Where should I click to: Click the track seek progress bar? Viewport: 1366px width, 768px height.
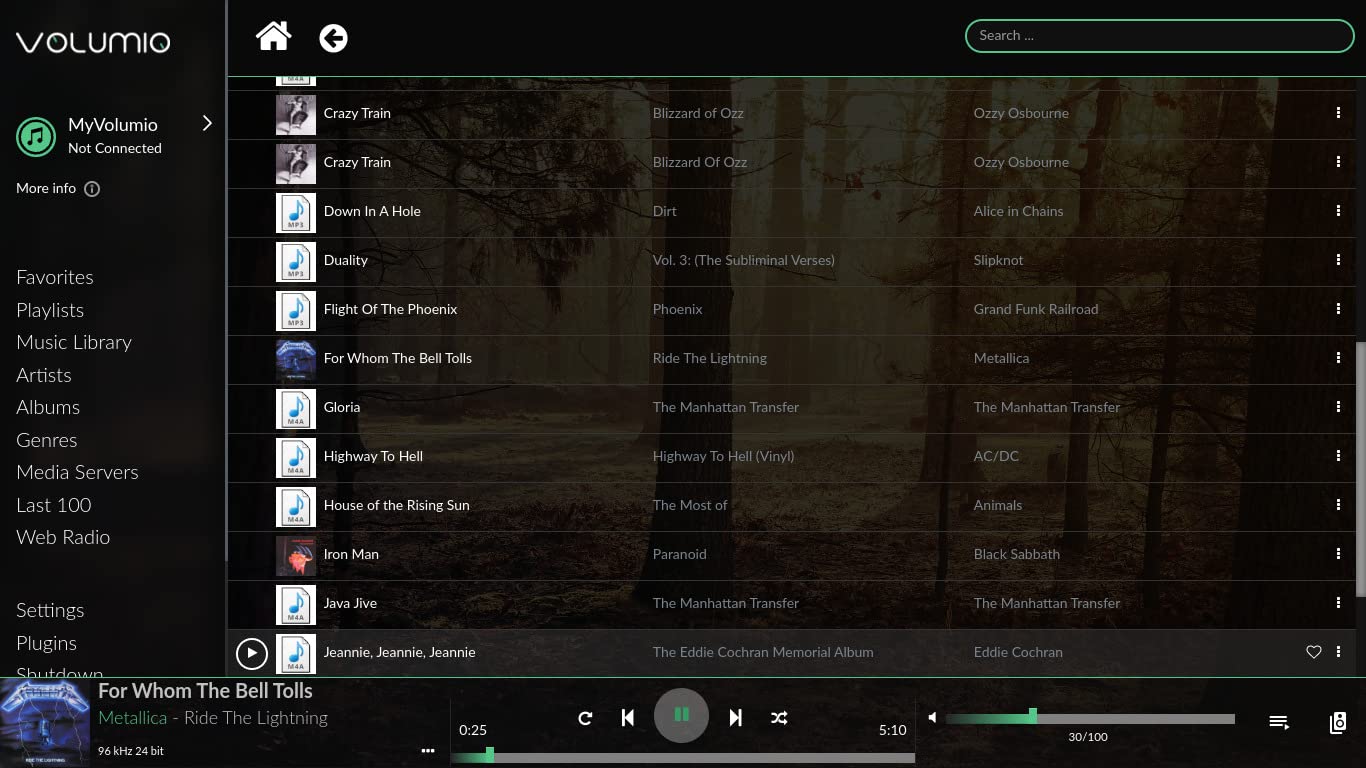[683, 758]
